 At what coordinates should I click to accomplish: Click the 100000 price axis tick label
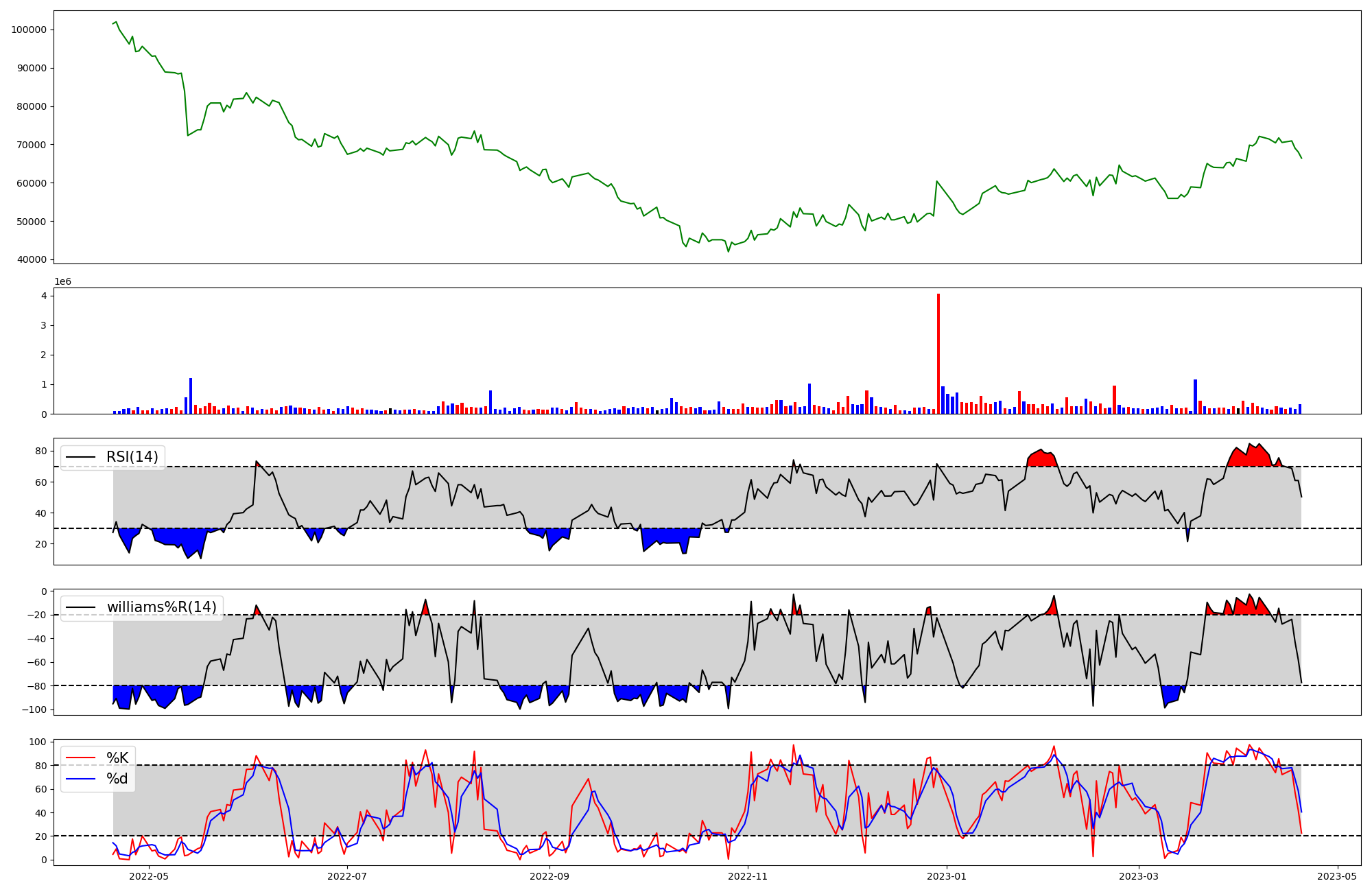29,30
